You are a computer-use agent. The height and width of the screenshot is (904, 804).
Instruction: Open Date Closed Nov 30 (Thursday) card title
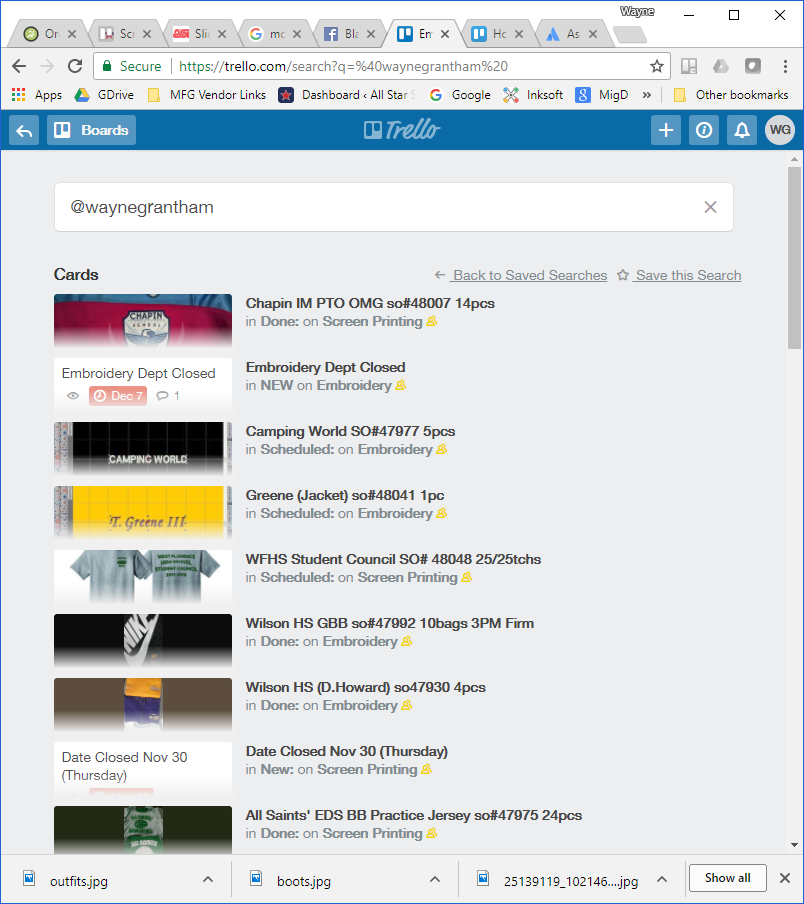[346, 751]
